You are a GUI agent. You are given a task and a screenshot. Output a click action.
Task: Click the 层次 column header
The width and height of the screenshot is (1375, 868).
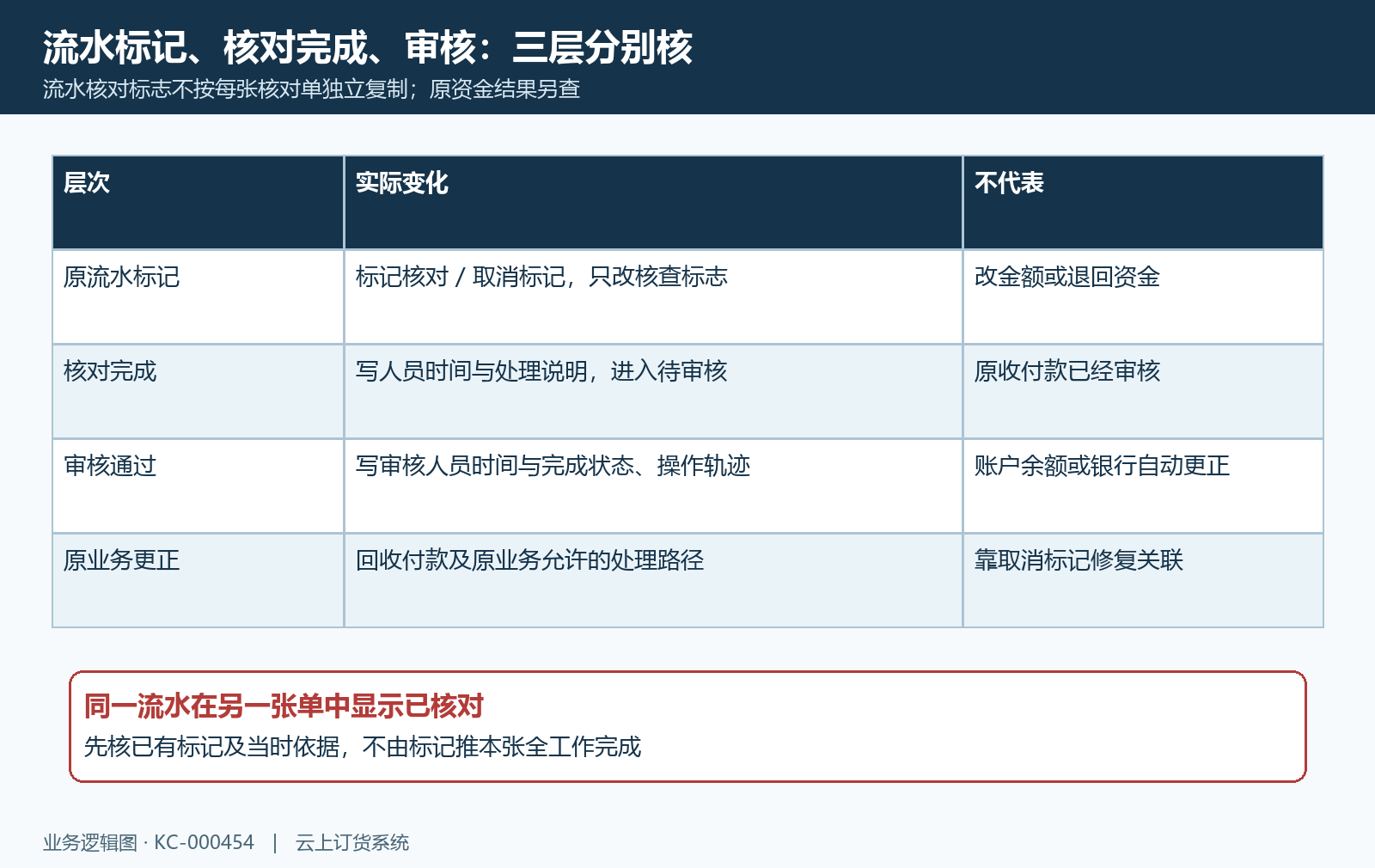click(x=199, y=203)
